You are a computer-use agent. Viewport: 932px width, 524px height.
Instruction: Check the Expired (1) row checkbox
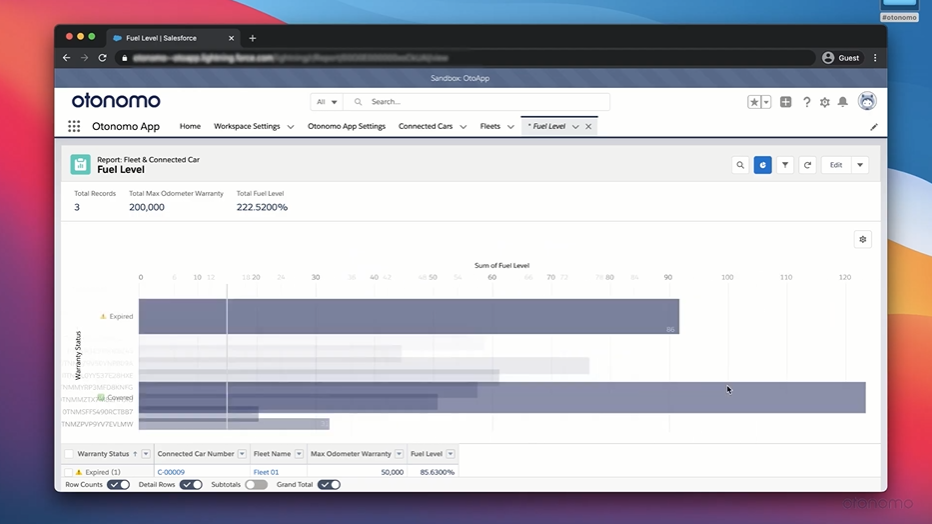point(68,472)
